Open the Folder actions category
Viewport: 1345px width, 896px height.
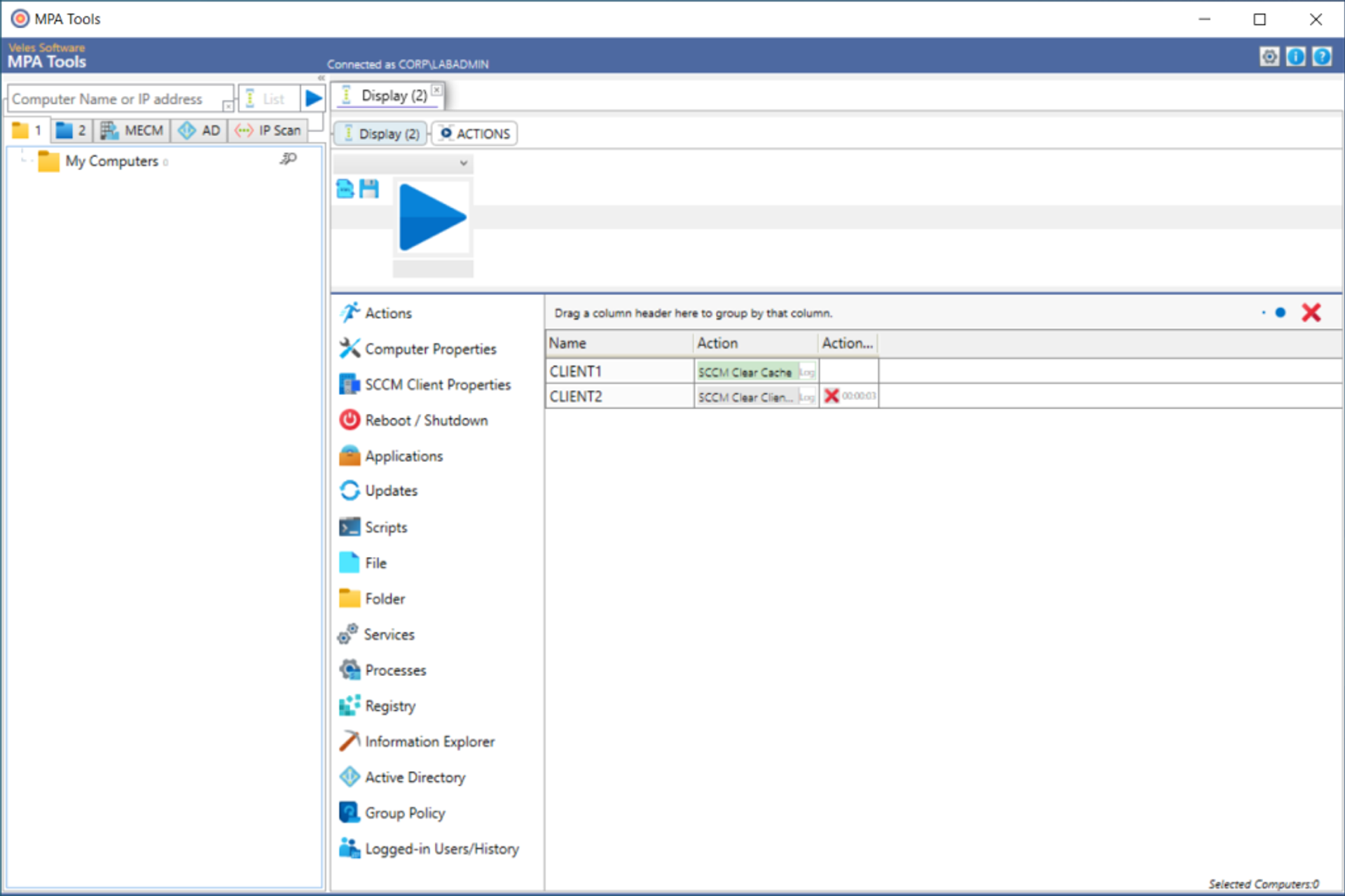point(372,599)
